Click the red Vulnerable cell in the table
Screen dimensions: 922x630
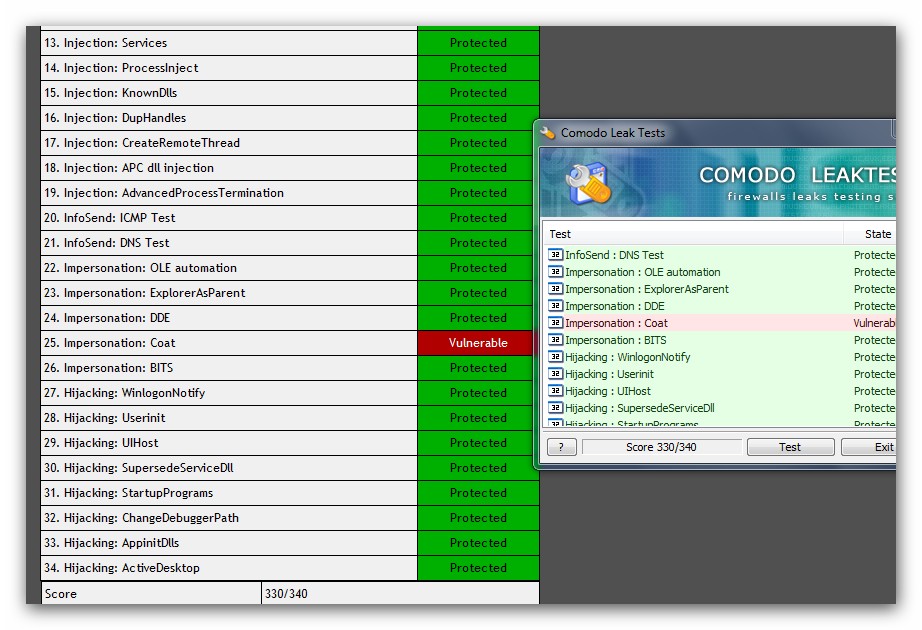pos(478,343)
